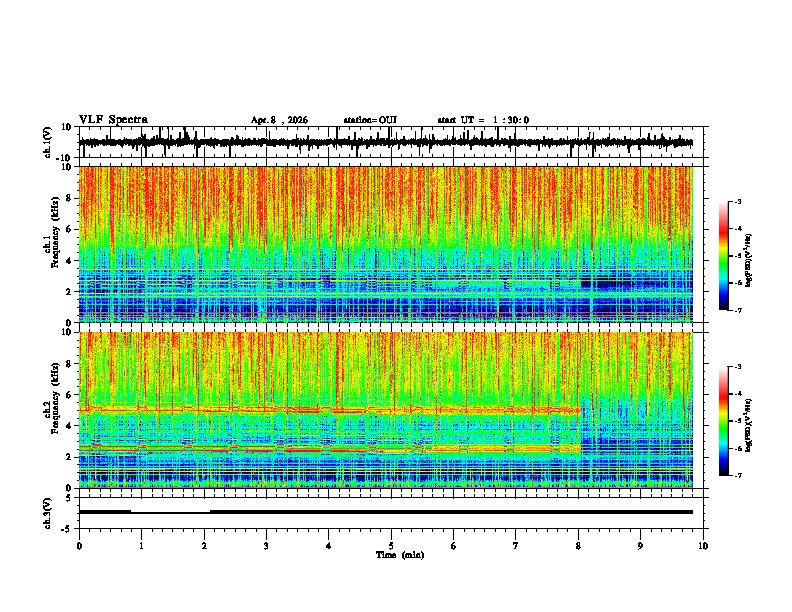The height and width of the screenshot is (612, 792).
Task: Click time axis tick label "3"
Action: (266, 546)
